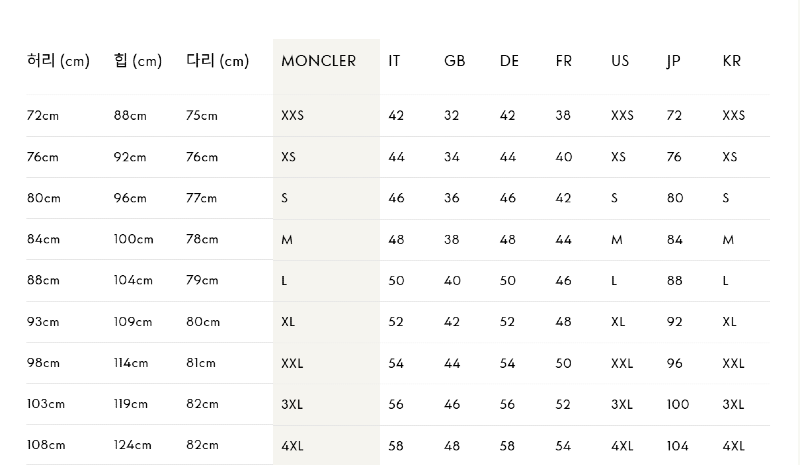800x465 pixels.
Task: Select the IT column header
Action: (394, 61)
